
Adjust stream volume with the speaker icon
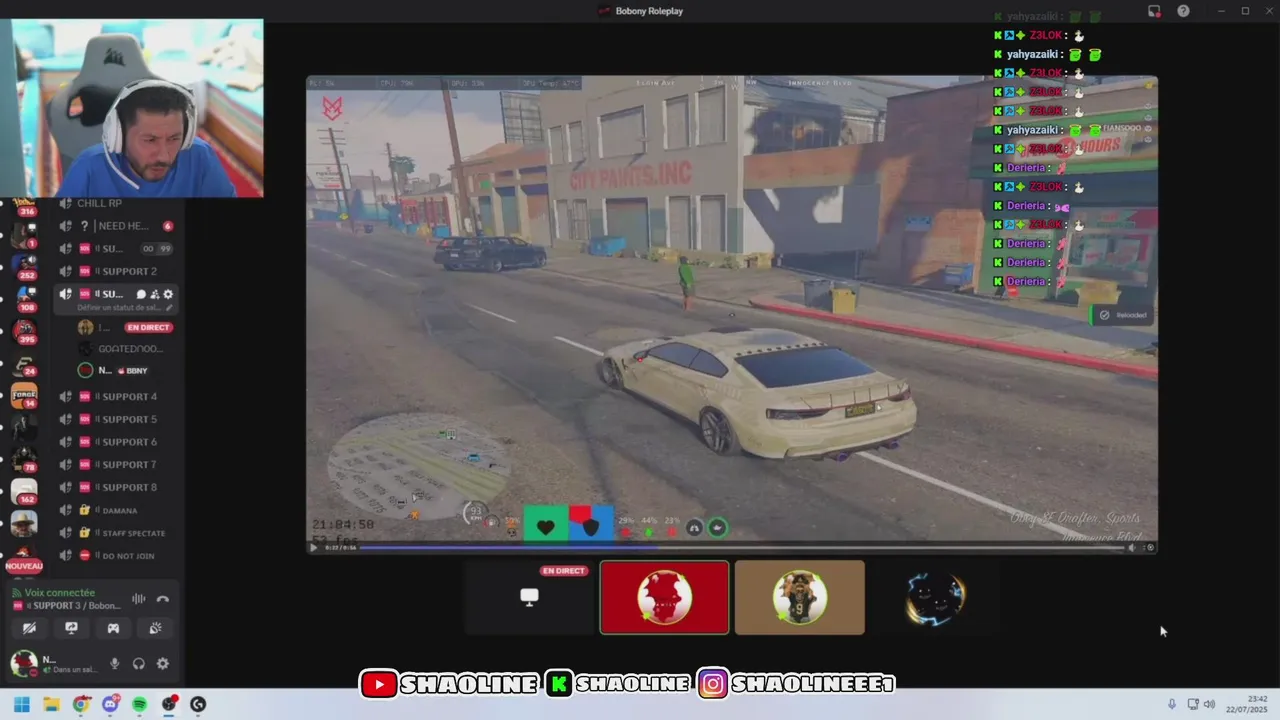coord(1132,547)
